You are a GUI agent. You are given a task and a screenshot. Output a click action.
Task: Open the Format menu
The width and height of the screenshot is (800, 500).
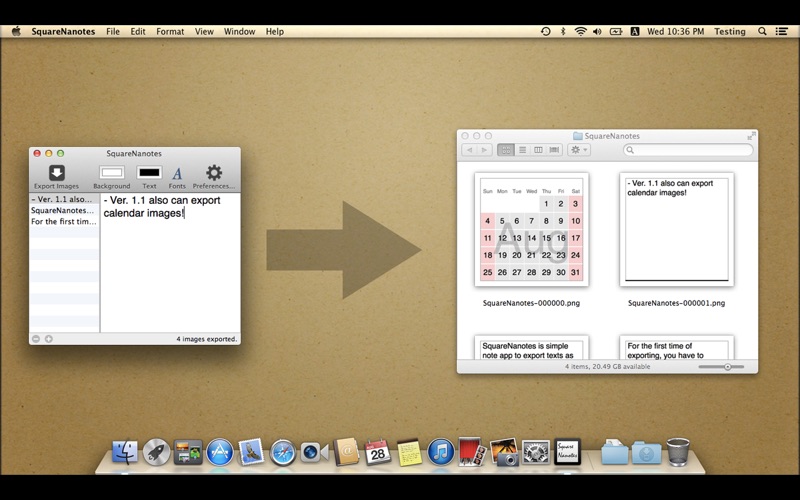170,31
